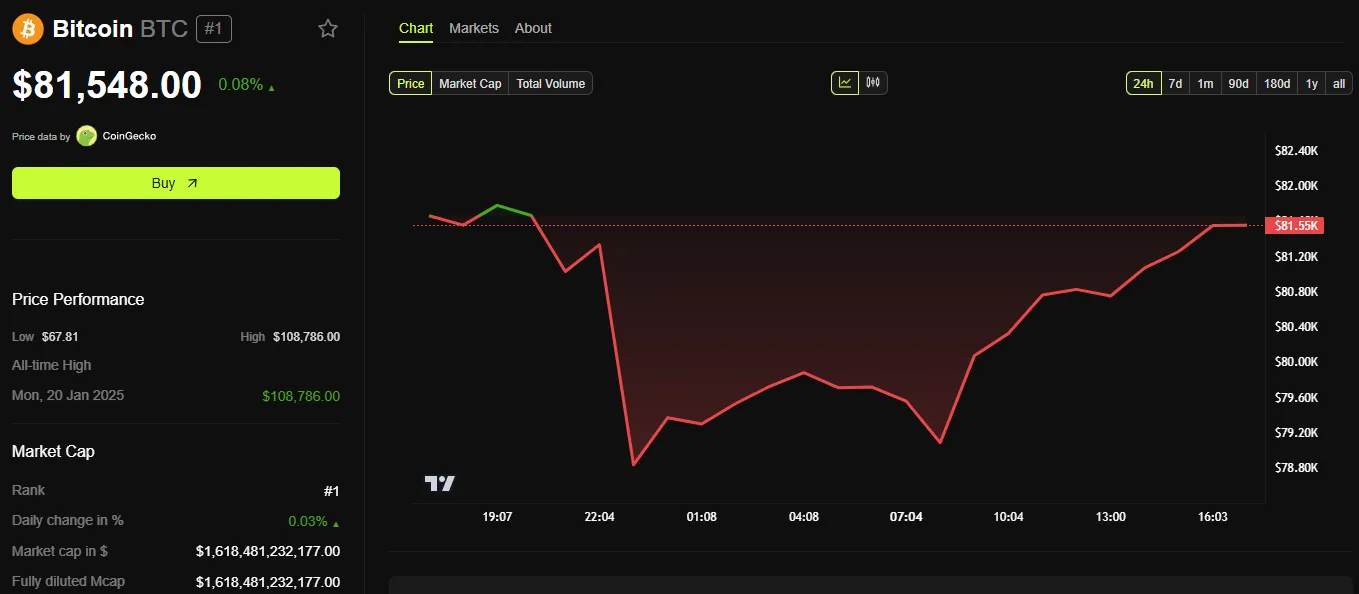
Task: Select the Total Volume data toggle
Action: (x=551, y=83)
